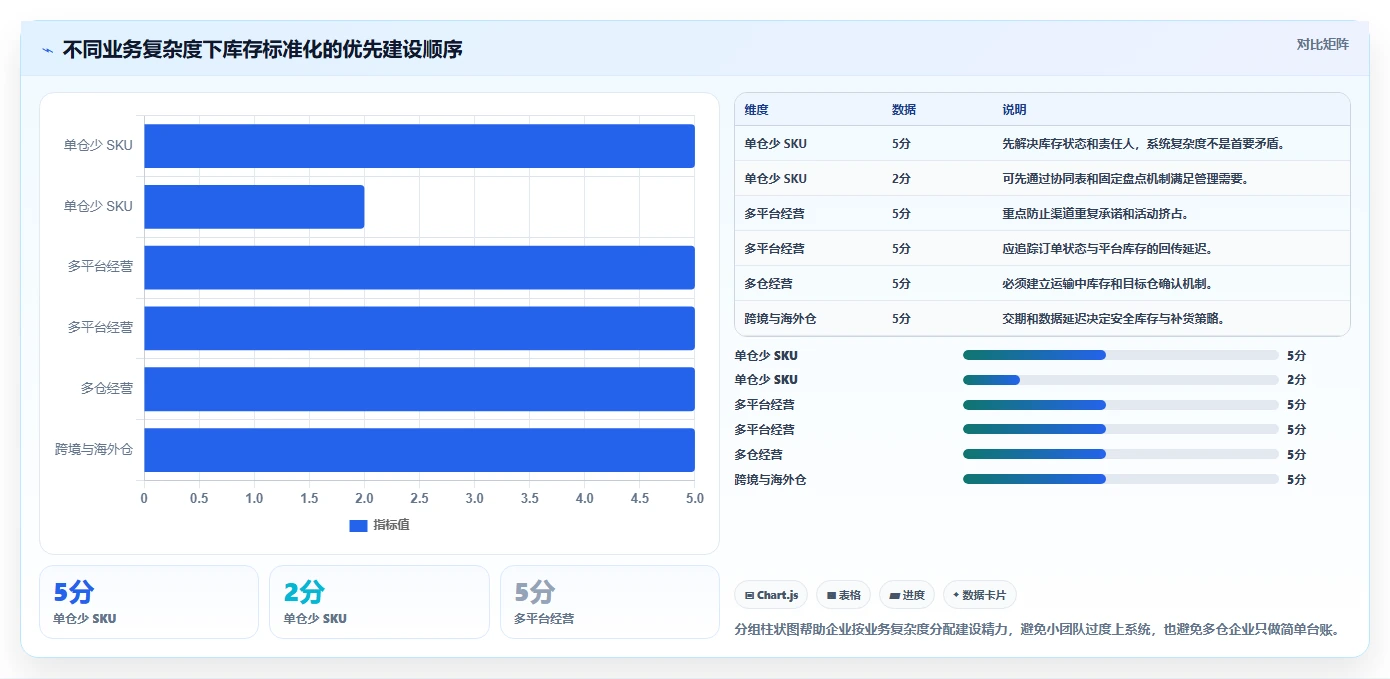Select the cell 可先通过协同表和固定盘点机制满足管理需要
The height and width of the screenshot is (679, 1390).
(1127, 179)
